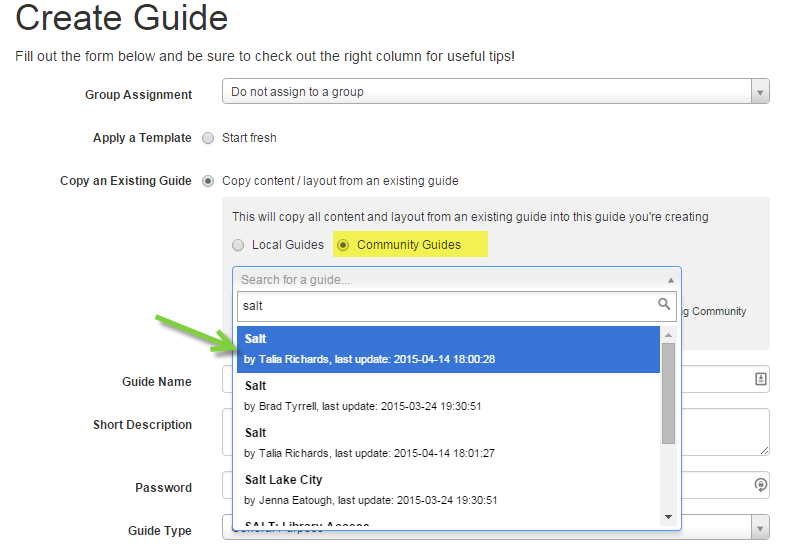Open the Guide Type dropdown arrow
This screenshot has height=544, width=801.
click(760, 529)
